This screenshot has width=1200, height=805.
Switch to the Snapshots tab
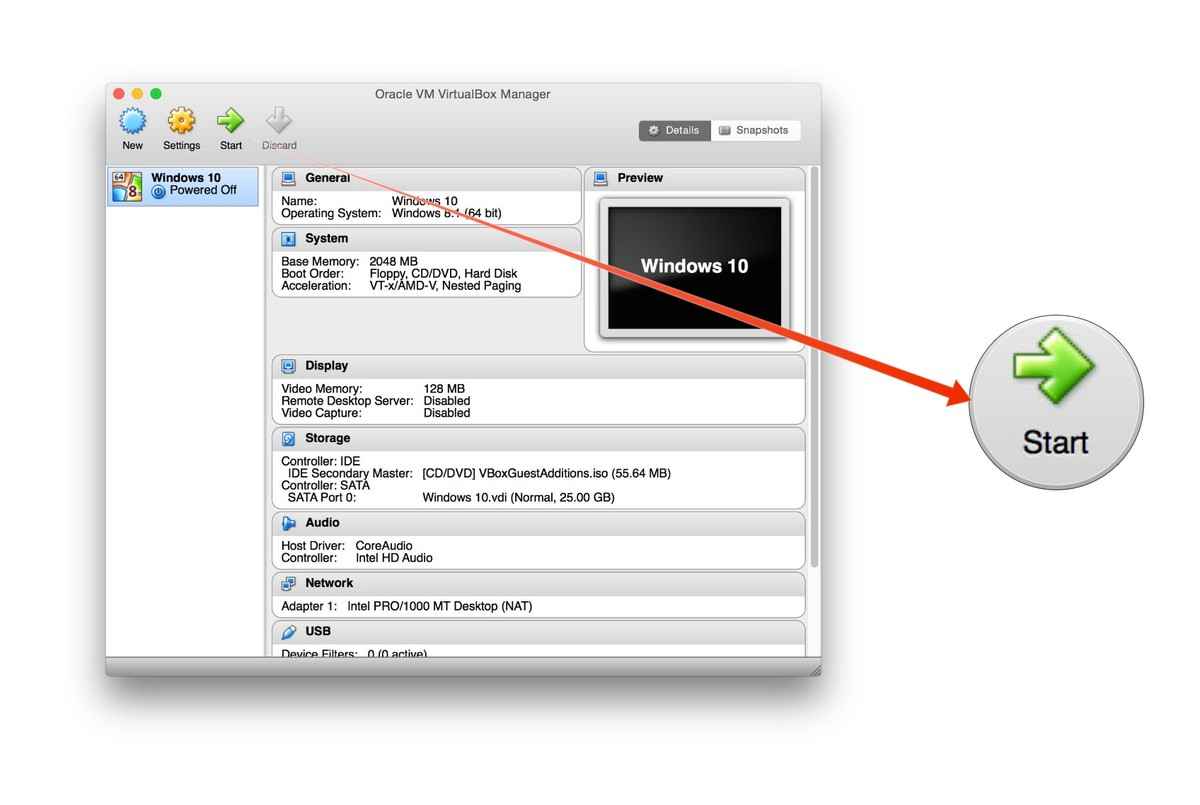755,130
